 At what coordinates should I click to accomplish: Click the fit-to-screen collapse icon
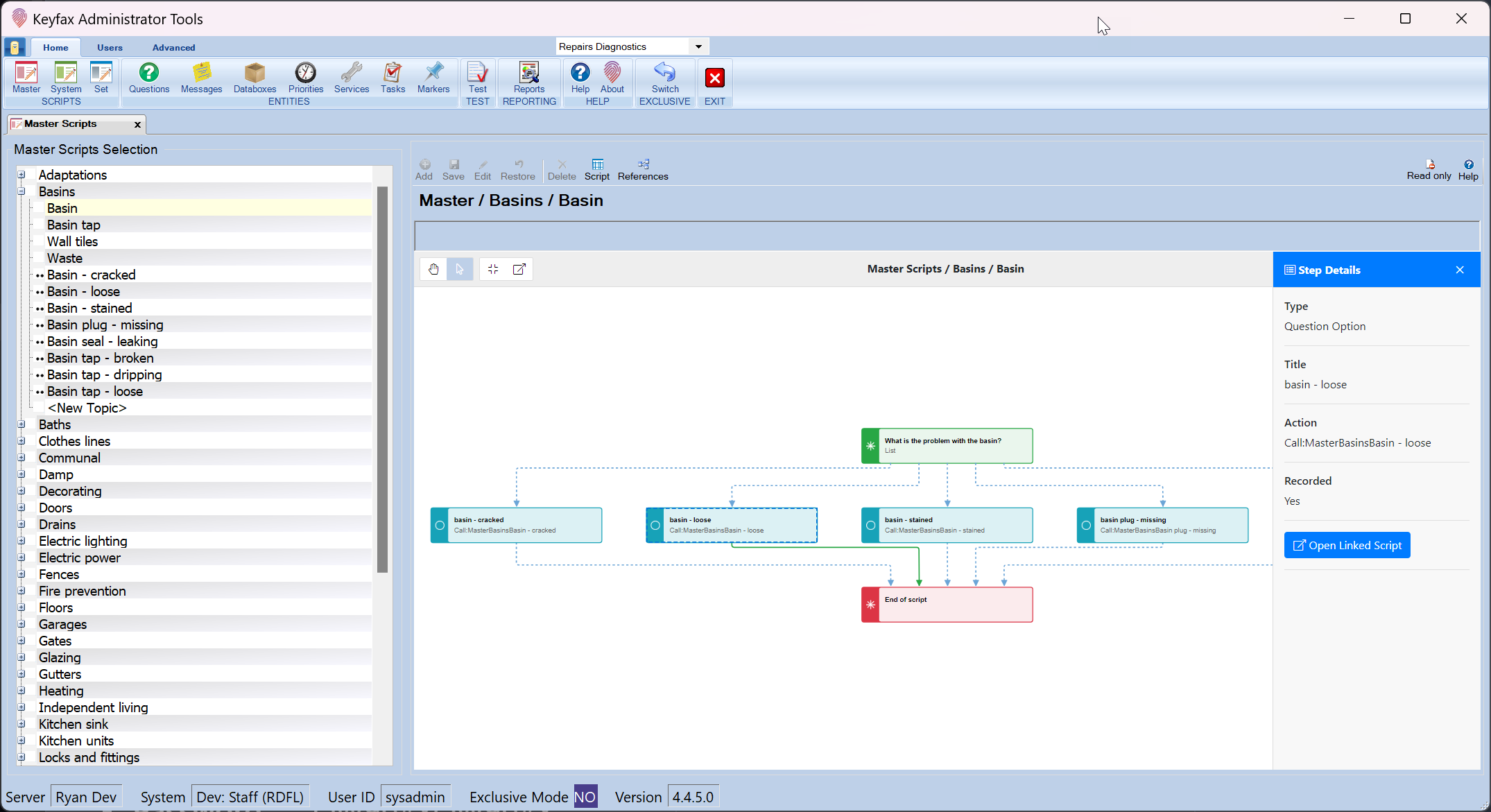pos(493,269)
